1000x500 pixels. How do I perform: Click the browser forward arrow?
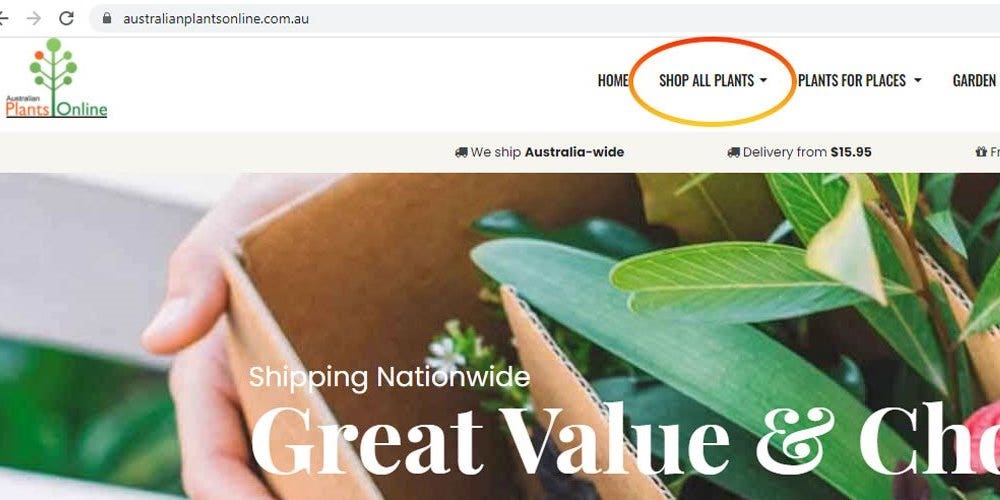coord(34,18)
